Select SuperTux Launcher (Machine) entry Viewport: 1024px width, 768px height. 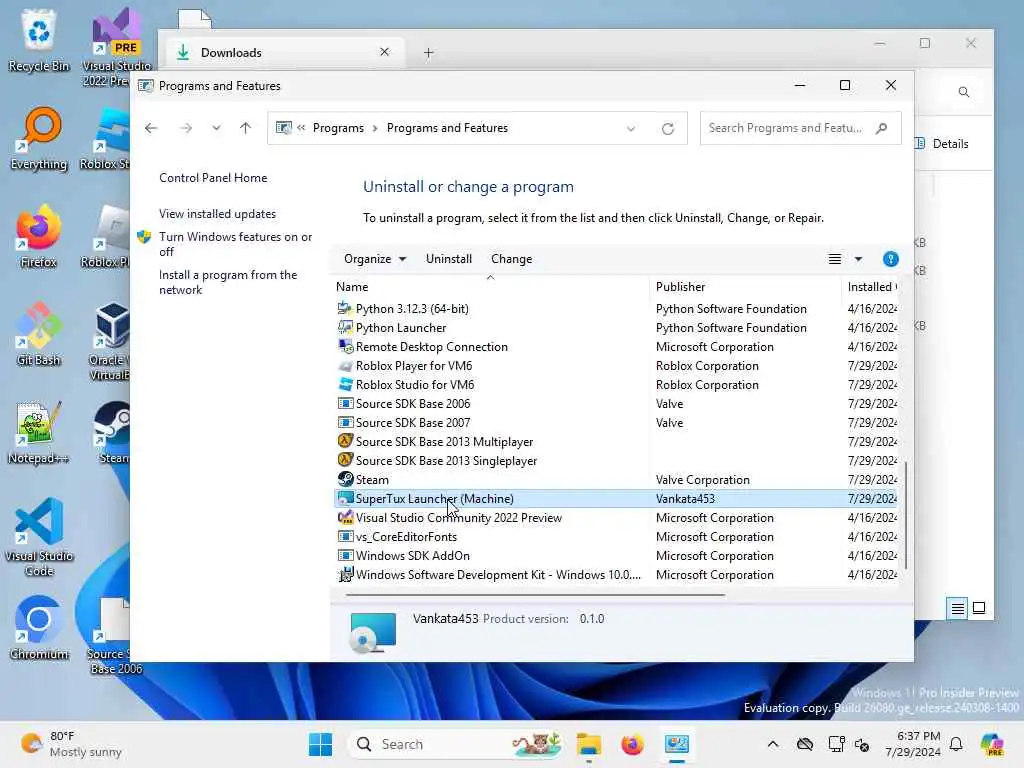pos(615,498)
